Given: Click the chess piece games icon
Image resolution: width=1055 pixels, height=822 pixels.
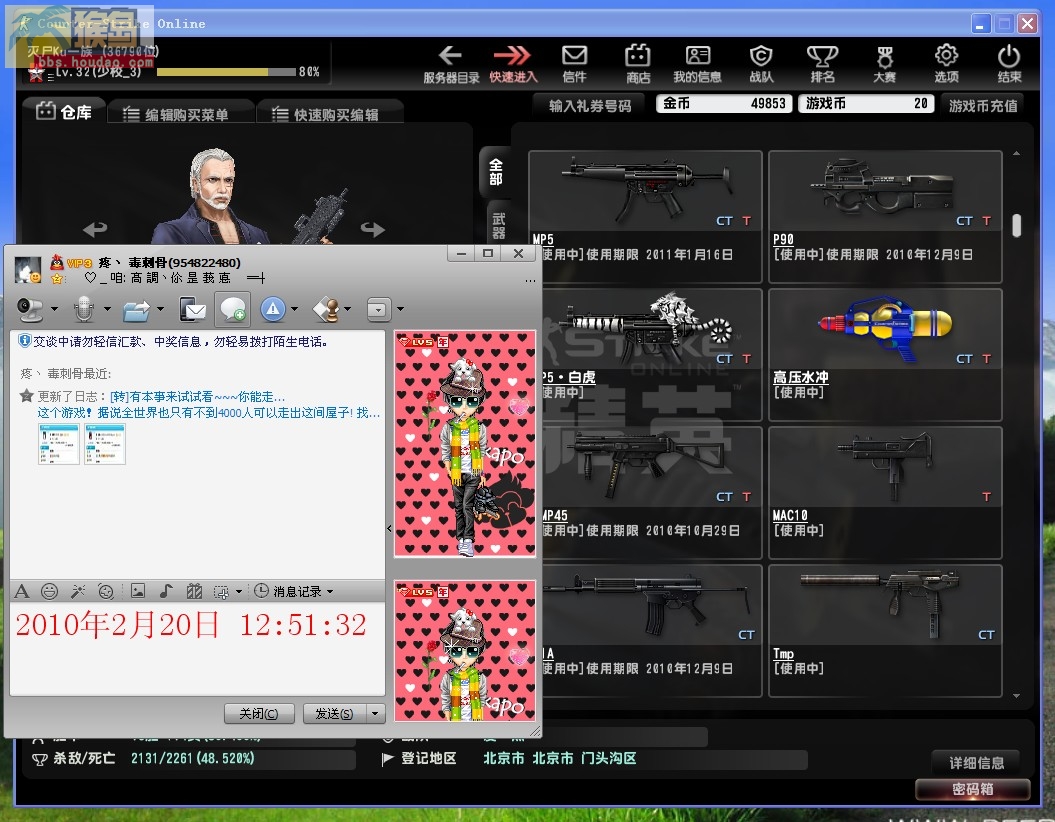Looking at the screenshot, I should 327,309.
